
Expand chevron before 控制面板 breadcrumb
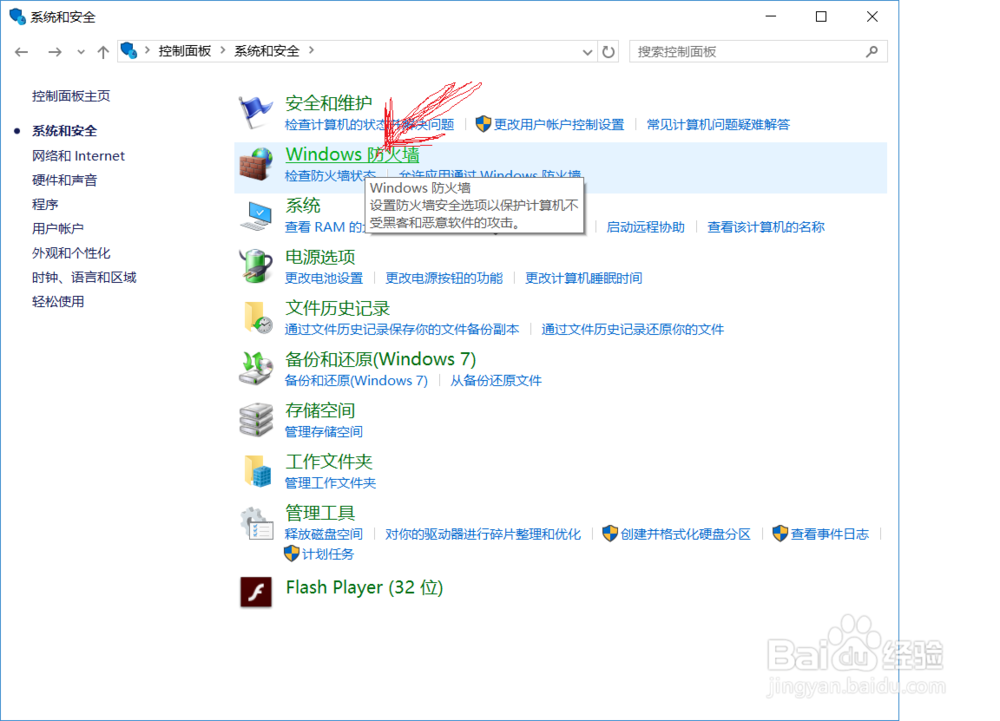147,50
